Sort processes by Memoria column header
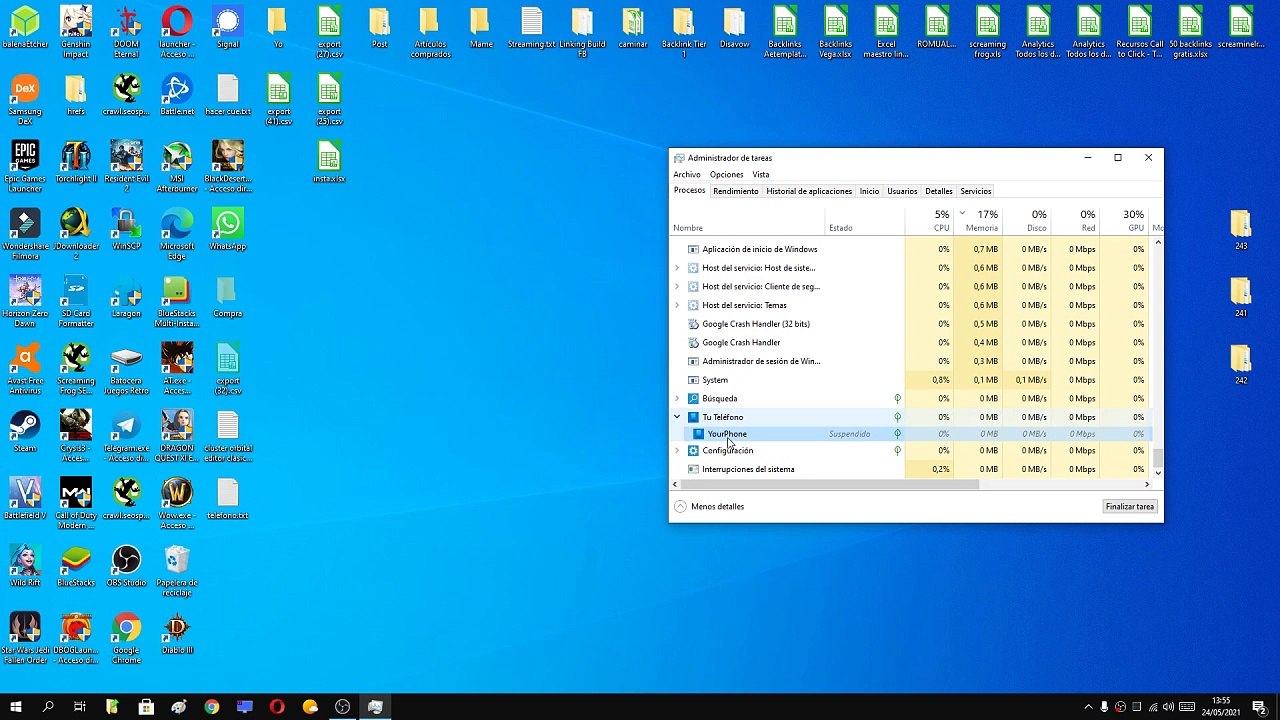 point(979,221)
